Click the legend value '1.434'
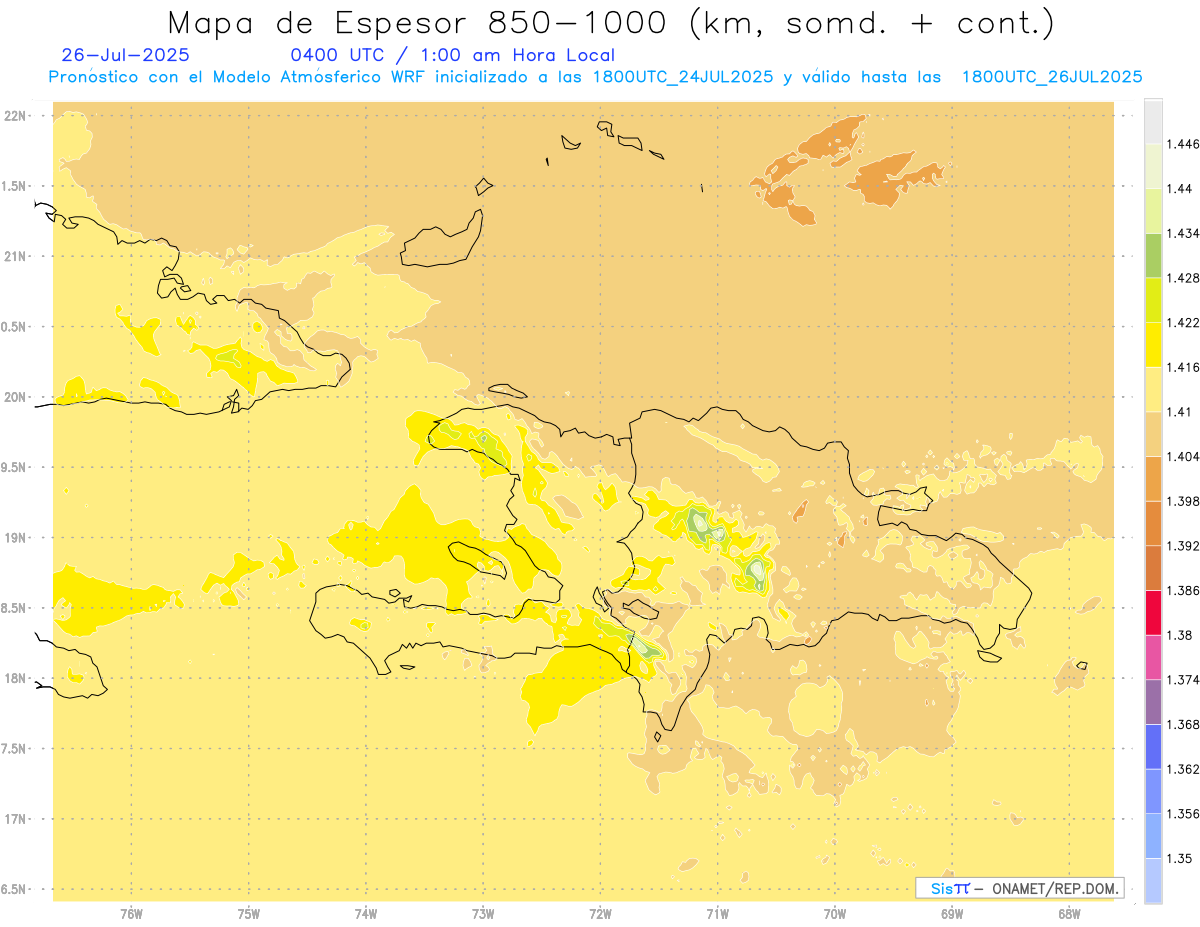1200x927 pixels. coord(1185,233)
